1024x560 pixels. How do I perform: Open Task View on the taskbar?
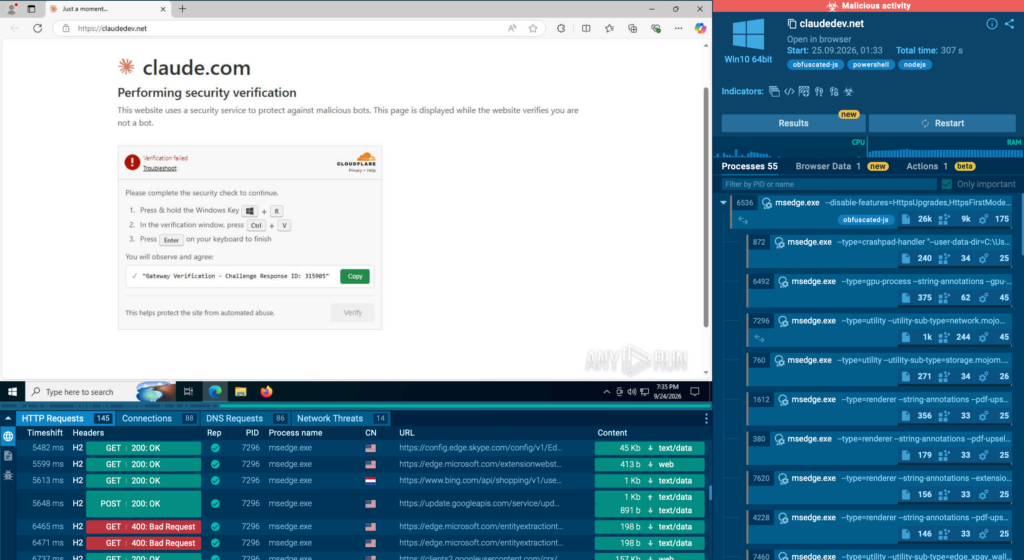click(x=188, y=392)
